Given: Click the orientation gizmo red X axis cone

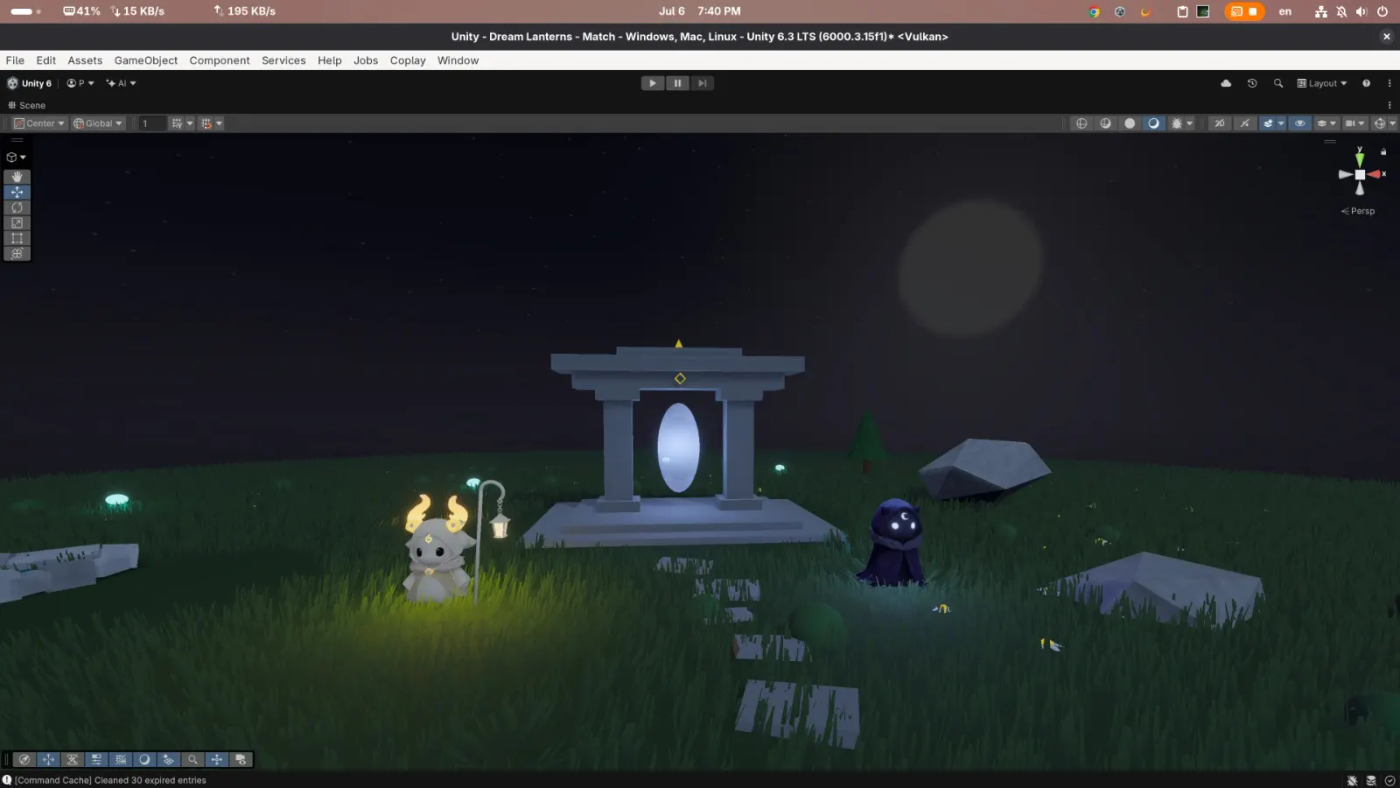Looking at the screenshot, I should [x=1375, y=174].
